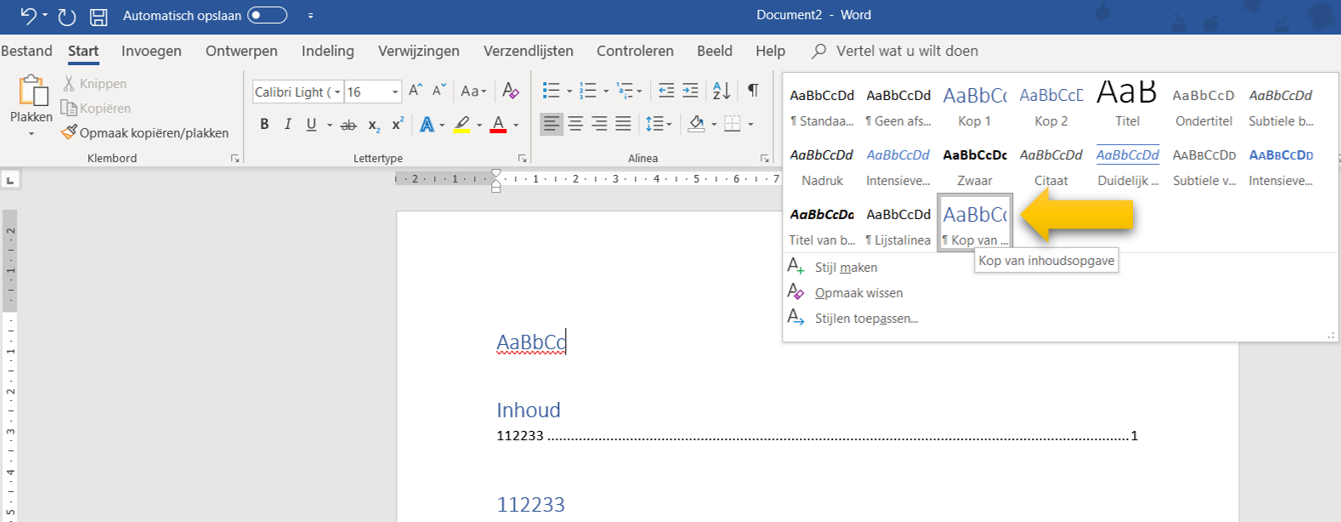Click Opmaak wissen in styles menu
1341x522 pixels.
coord(858,293)
